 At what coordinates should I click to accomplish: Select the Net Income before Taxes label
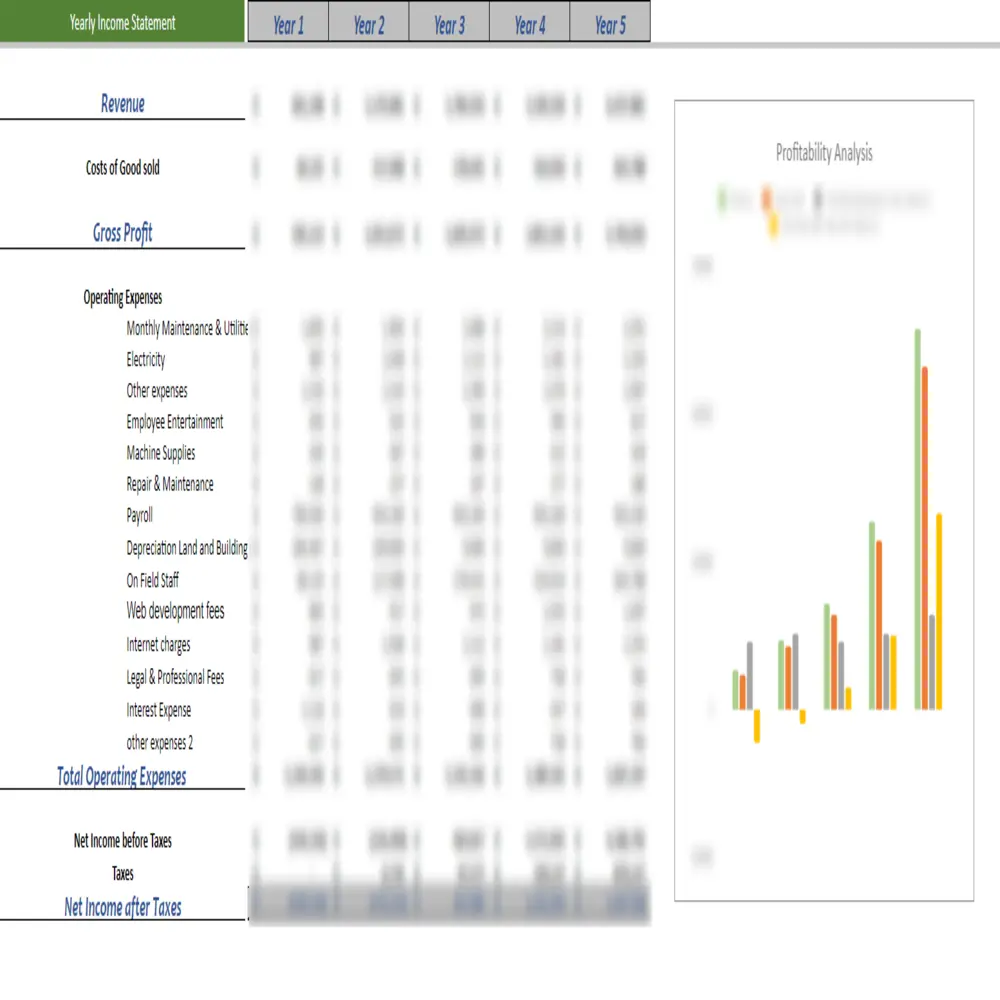coord(122,841)
